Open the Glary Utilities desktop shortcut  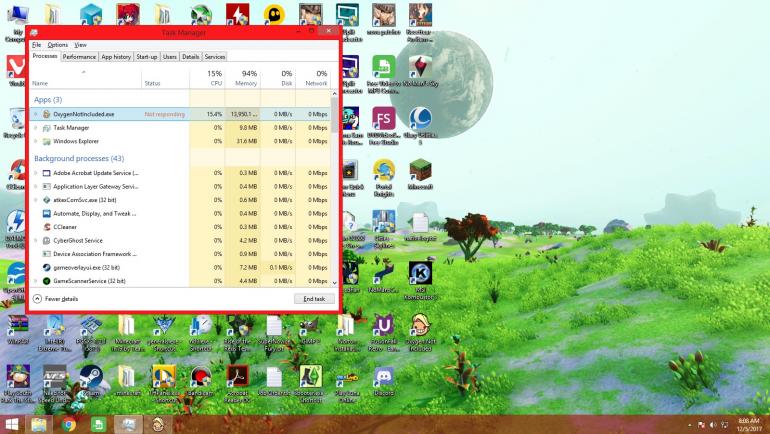tap(420, 126)
